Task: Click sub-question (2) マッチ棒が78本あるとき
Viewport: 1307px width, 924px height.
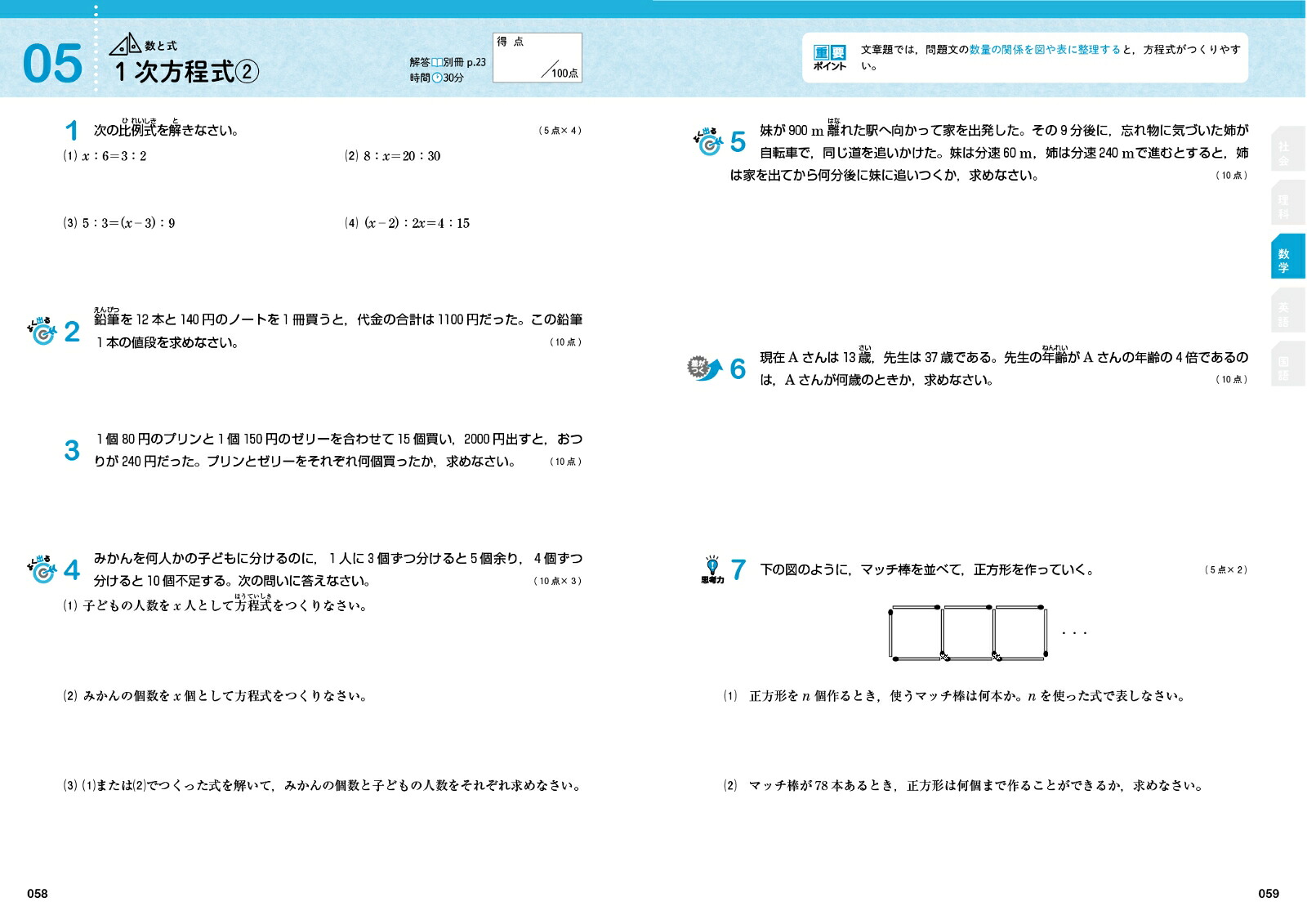Action: point(964,786)
